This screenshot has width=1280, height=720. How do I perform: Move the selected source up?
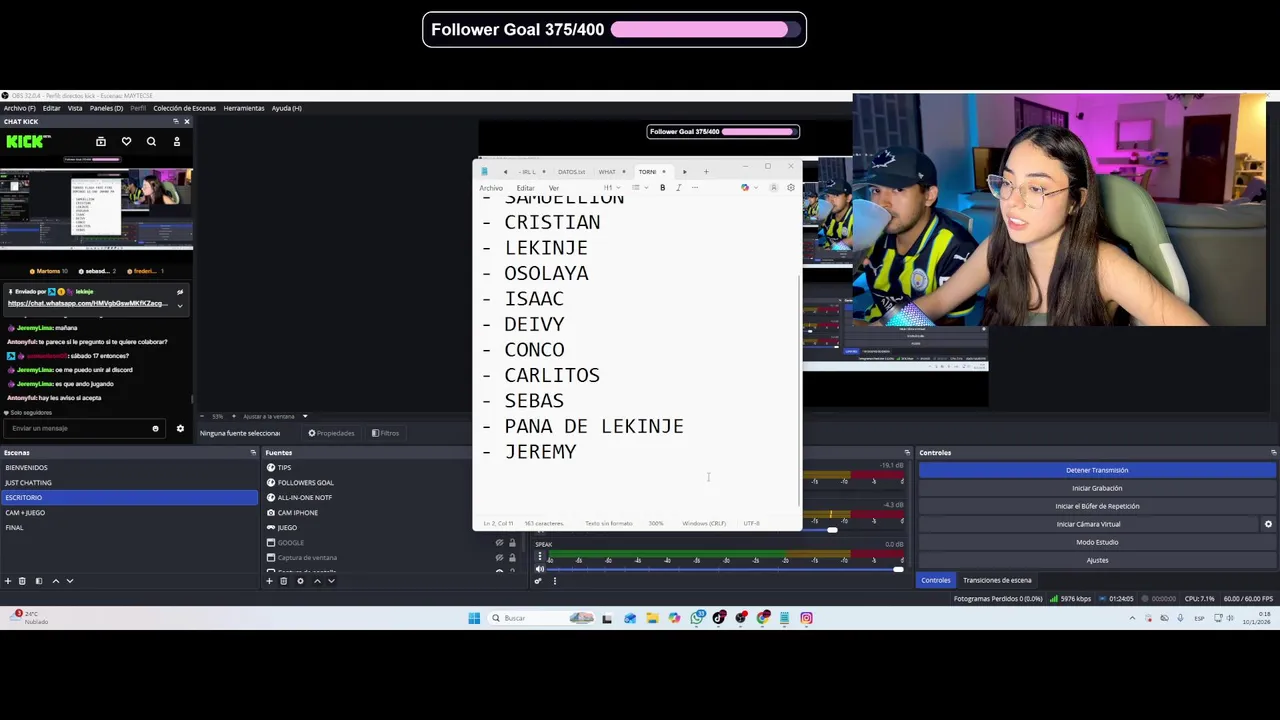[x=317, y=581]
